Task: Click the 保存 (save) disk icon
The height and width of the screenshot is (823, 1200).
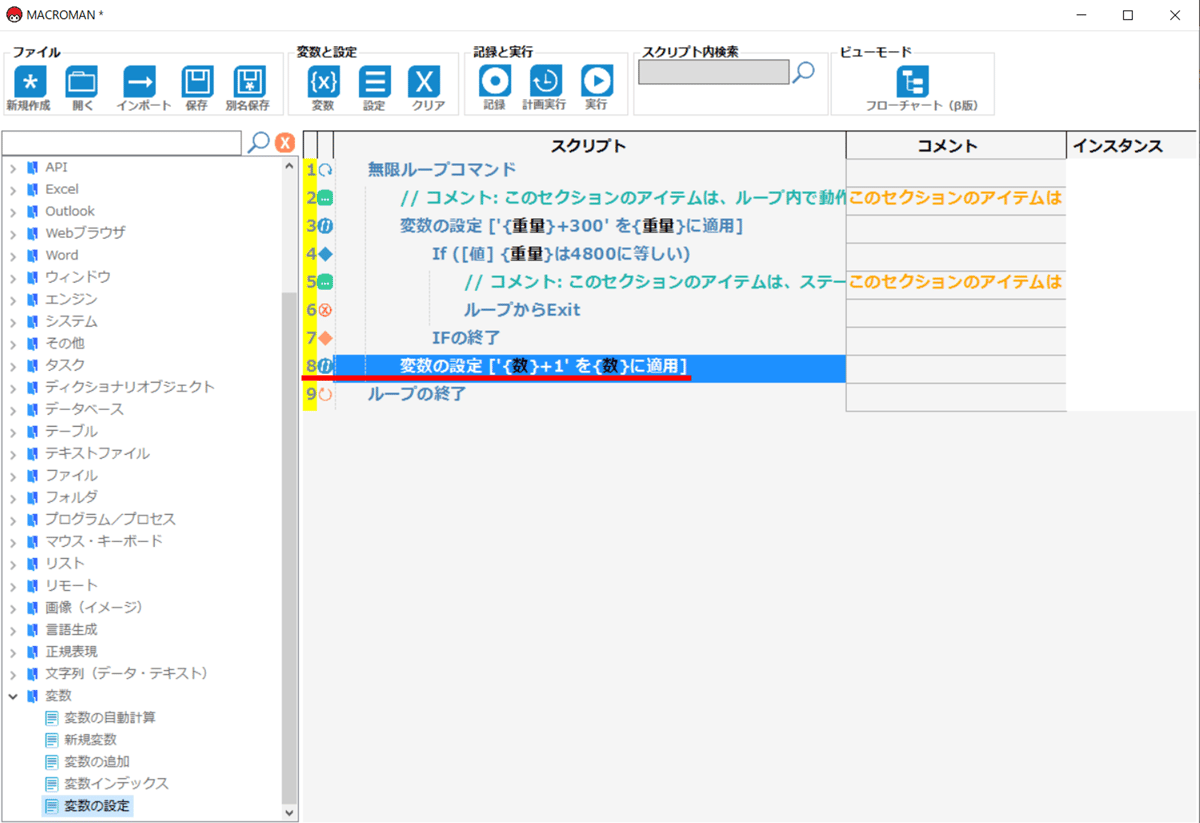Action: pyautogui.click(x=197, y=82)
